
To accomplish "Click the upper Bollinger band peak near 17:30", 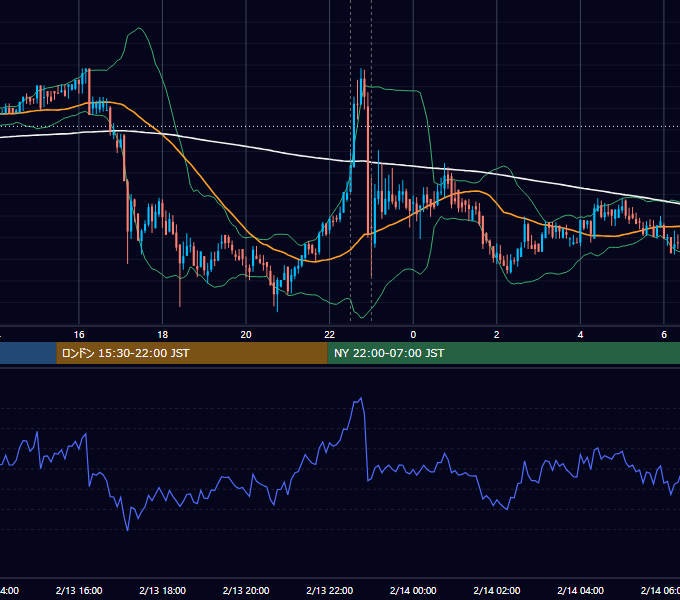I will pos(139,28).
